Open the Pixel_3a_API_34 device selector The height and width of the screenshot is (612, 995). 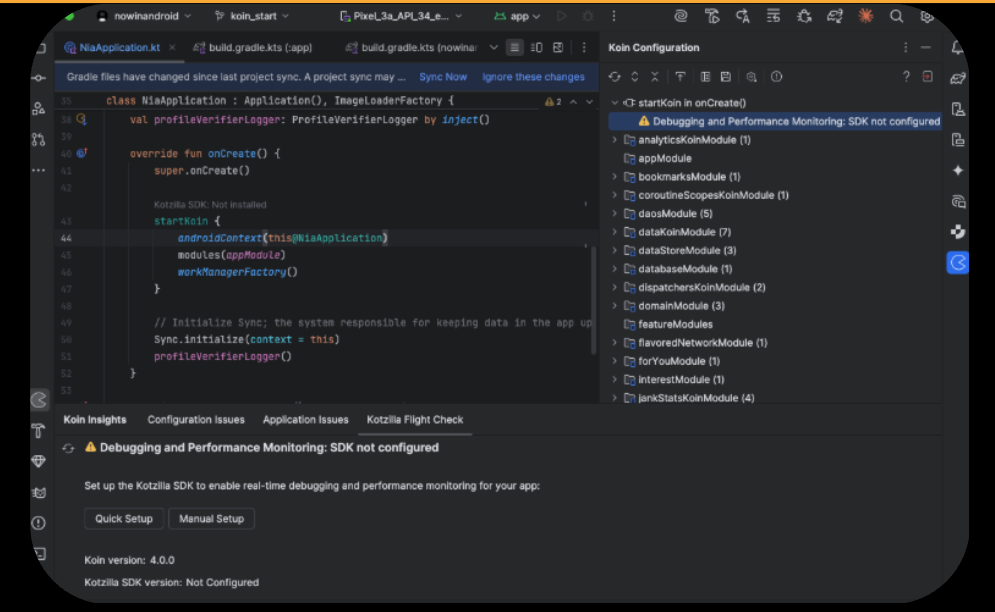pos(401,16)
